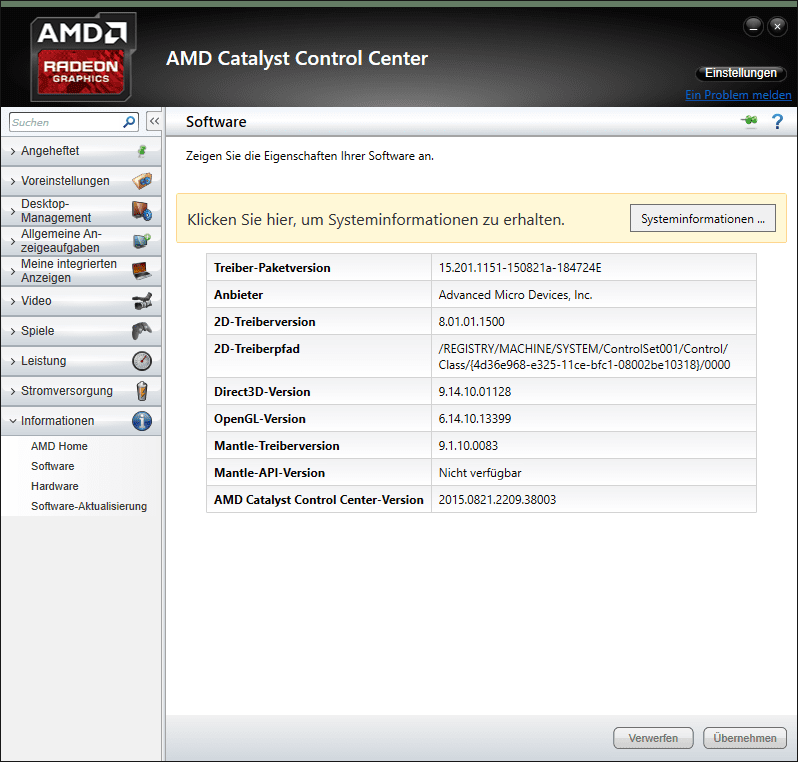
Task: Click the green pin icon in the Software header
Action: tap(750, 121)
